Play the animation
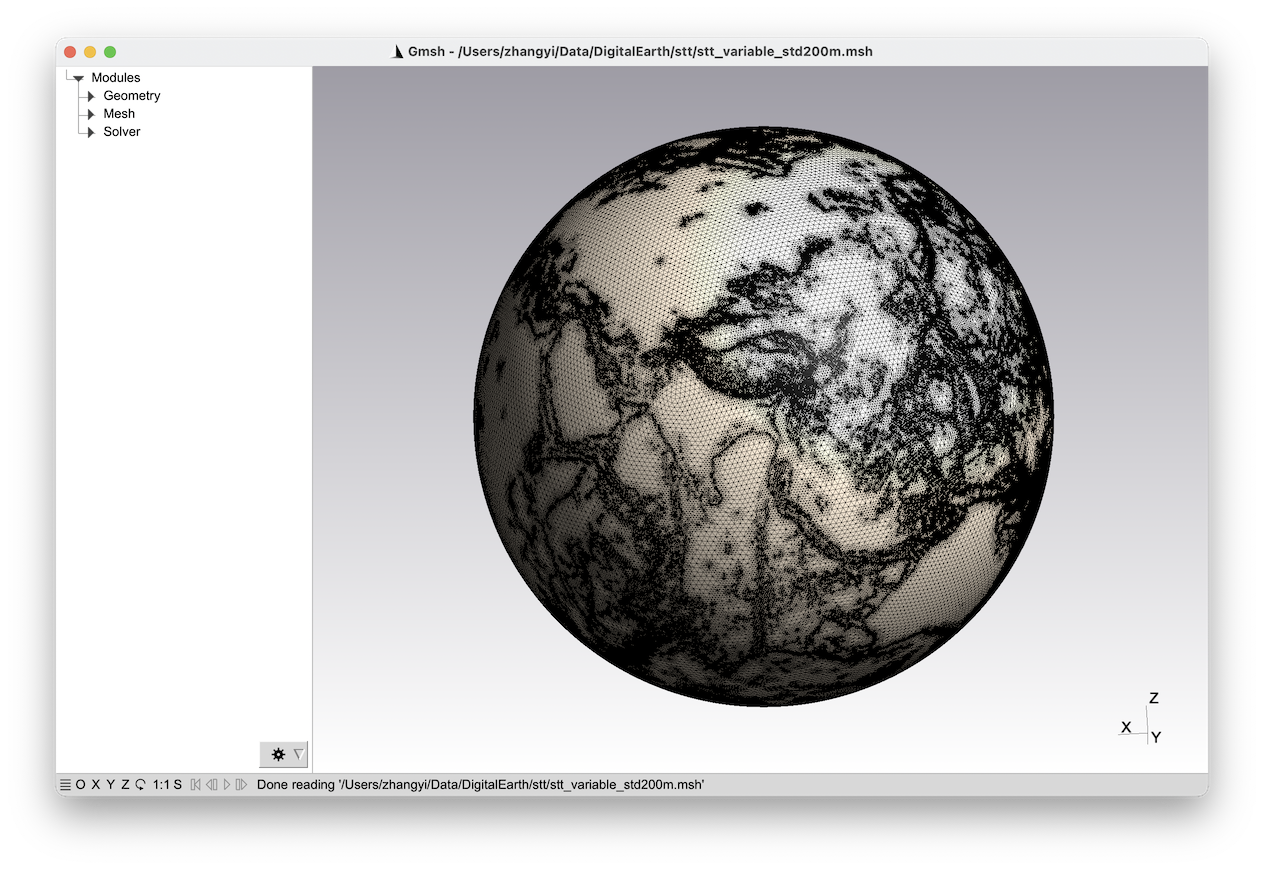This screenshot has width=1264, height=870. coord(227,785)
